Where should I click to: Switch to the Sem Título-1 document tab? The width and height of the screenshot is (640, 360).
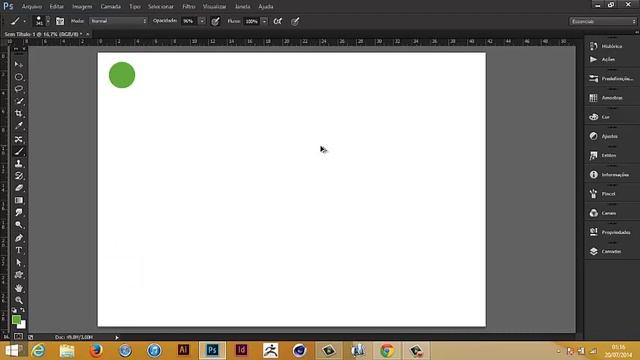point(43,34)
